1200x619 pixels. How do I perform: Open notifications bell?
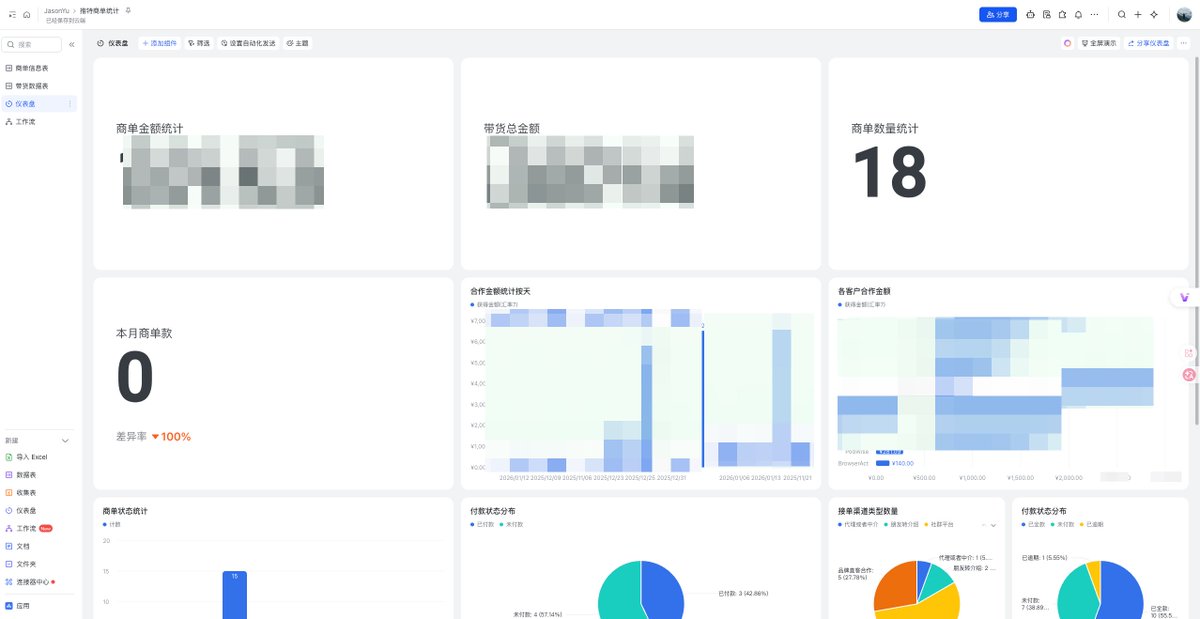[1078, 15]
